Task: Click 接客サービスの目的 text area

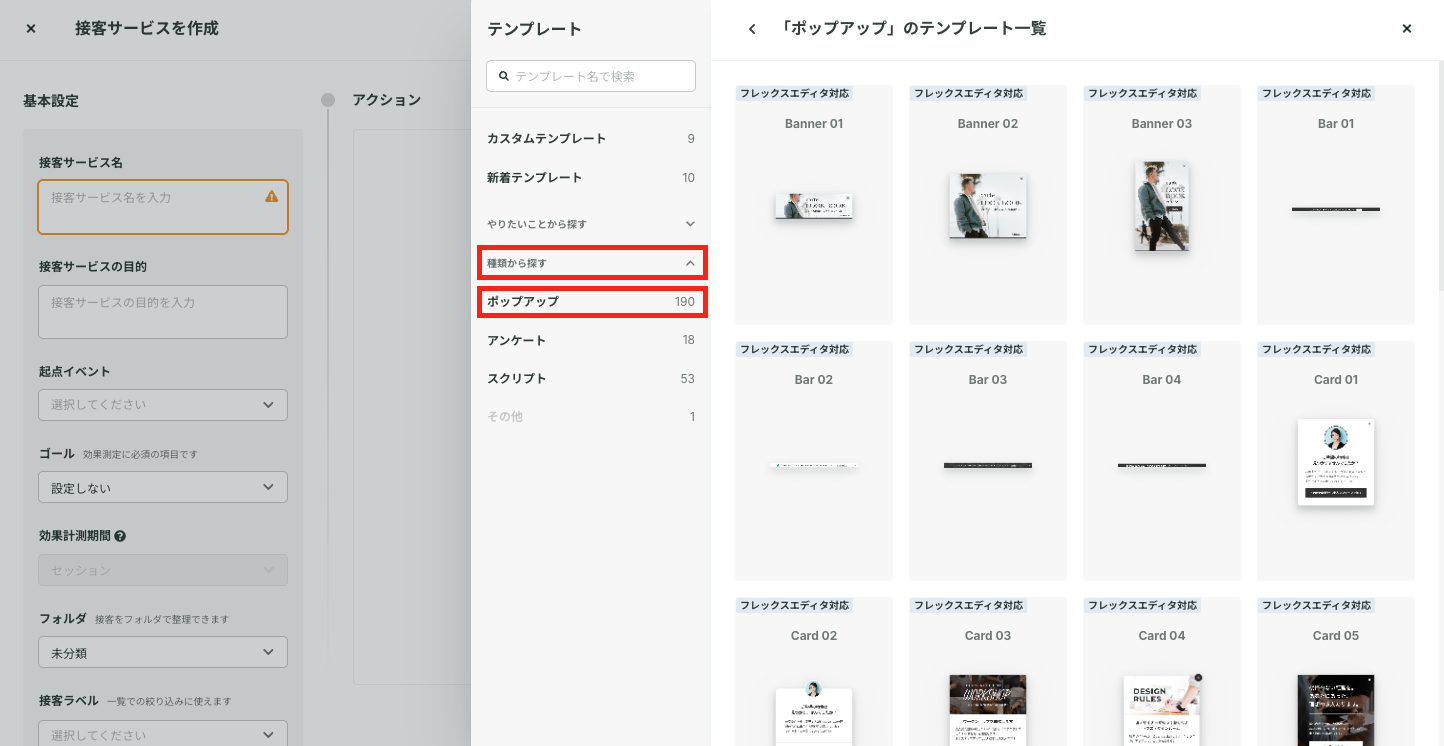Action: [163, 312]
